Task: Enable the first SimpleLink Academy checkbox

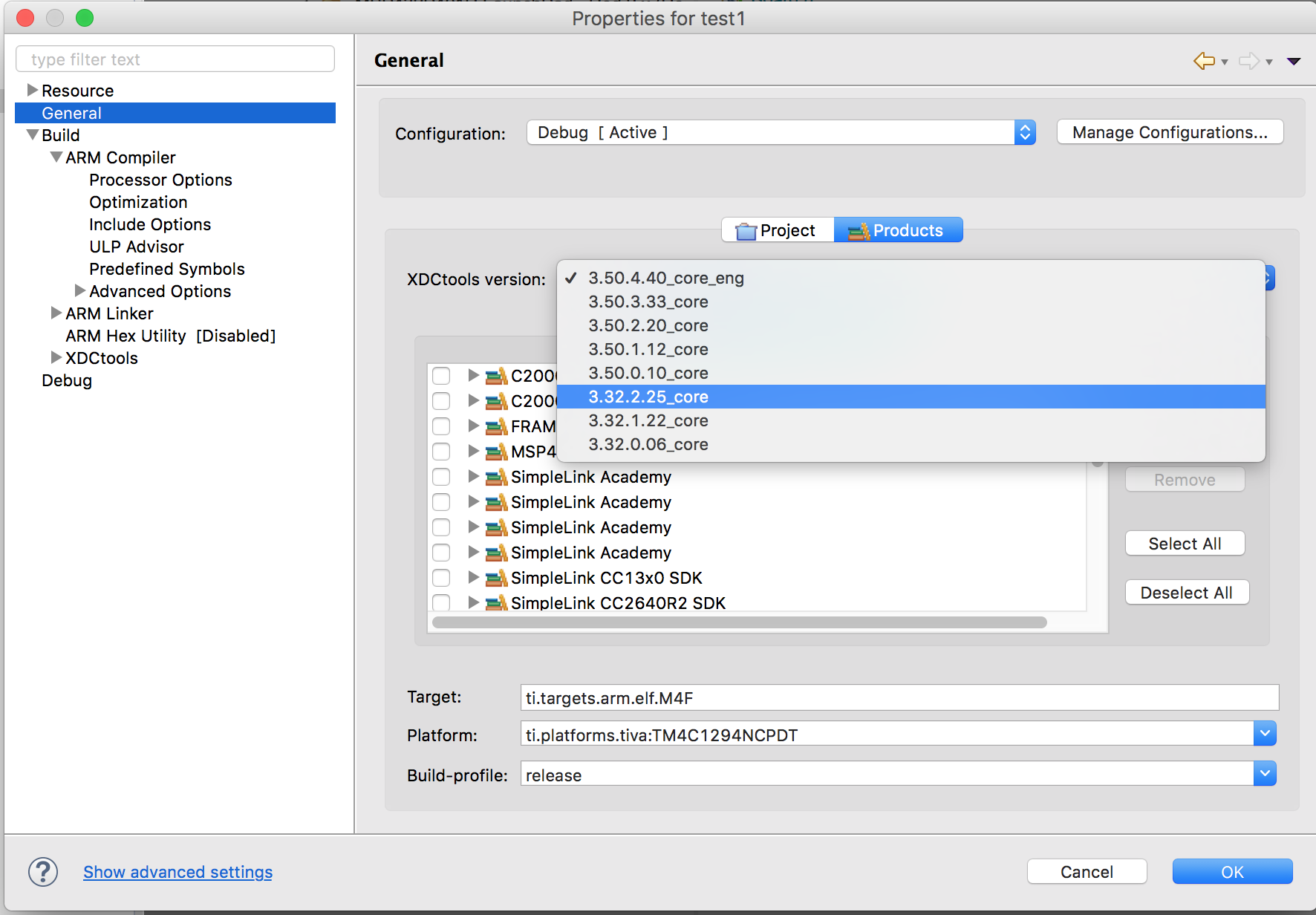Action: [x=441, y=477]
